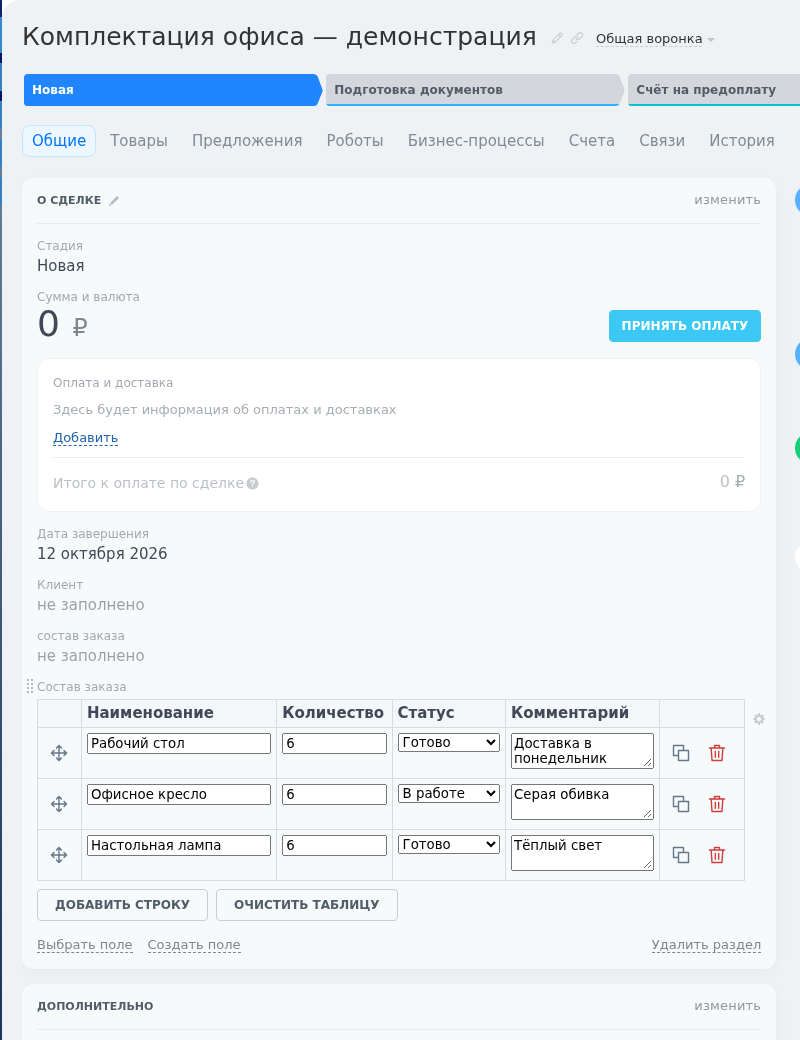Edit comment Доставка в понедельник

click(582, 751)
